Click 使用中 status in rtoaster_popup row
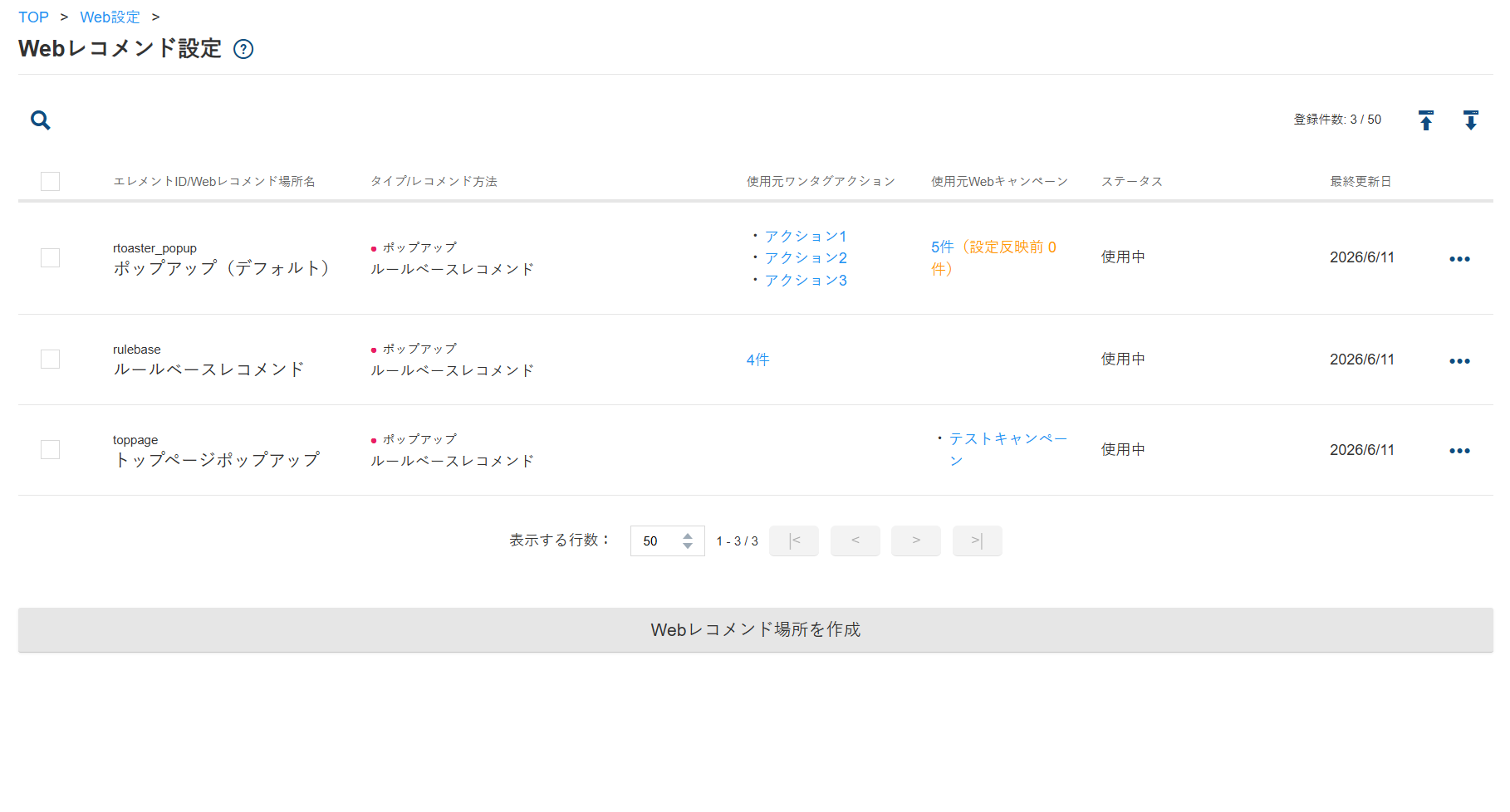The height and width of the screenshot is (812, 1510). tap(1123, 257)
